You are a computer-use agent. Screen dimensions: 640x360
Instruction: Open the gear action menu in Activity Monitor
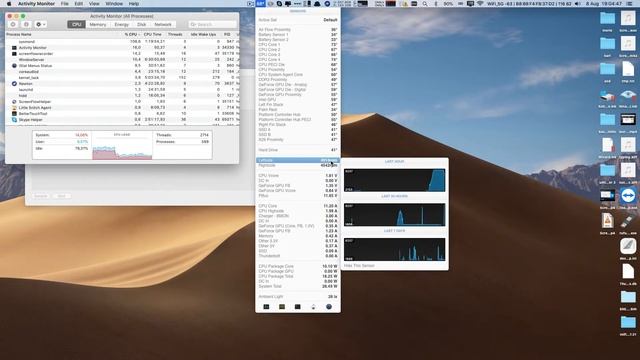pyautogui.click(x=40, y=24)
